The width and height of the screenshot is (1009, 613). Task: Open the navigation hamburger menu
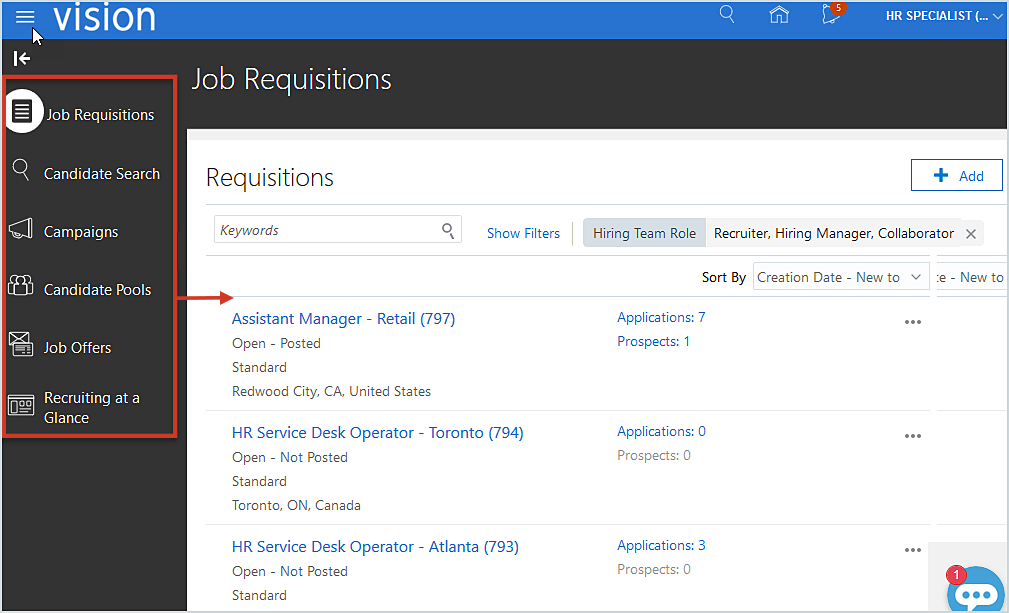tap(25, 15)
